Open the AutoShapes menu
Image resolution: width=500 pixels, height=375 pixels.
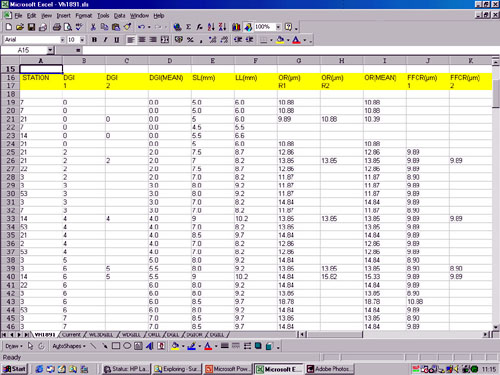[x=69, y=346]
